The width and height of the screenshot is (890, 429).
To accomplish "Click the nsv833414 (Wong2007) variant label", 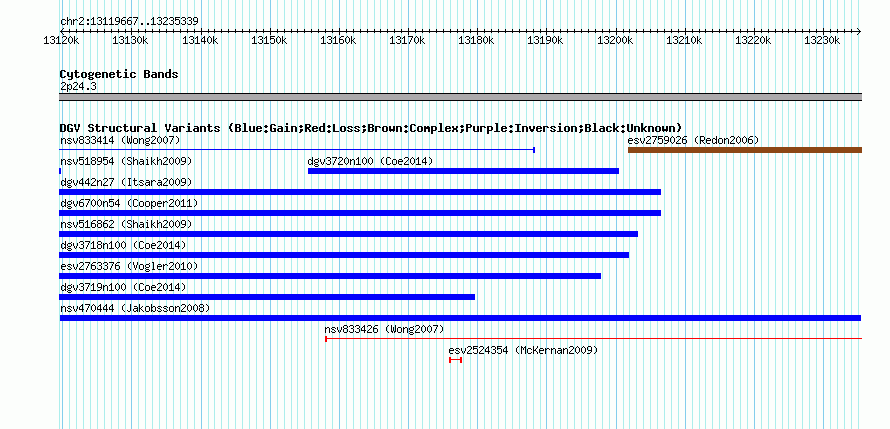I will [x=120, y=140].
